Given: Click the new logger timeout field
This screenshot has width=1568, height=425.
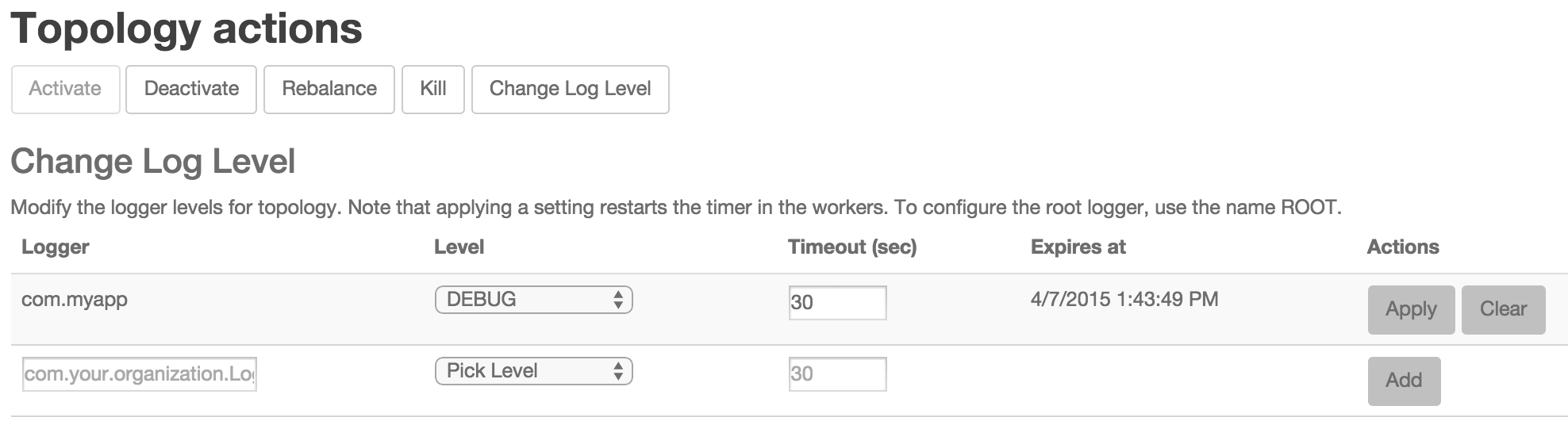Looking at the screenshot, I should (837, 374).
